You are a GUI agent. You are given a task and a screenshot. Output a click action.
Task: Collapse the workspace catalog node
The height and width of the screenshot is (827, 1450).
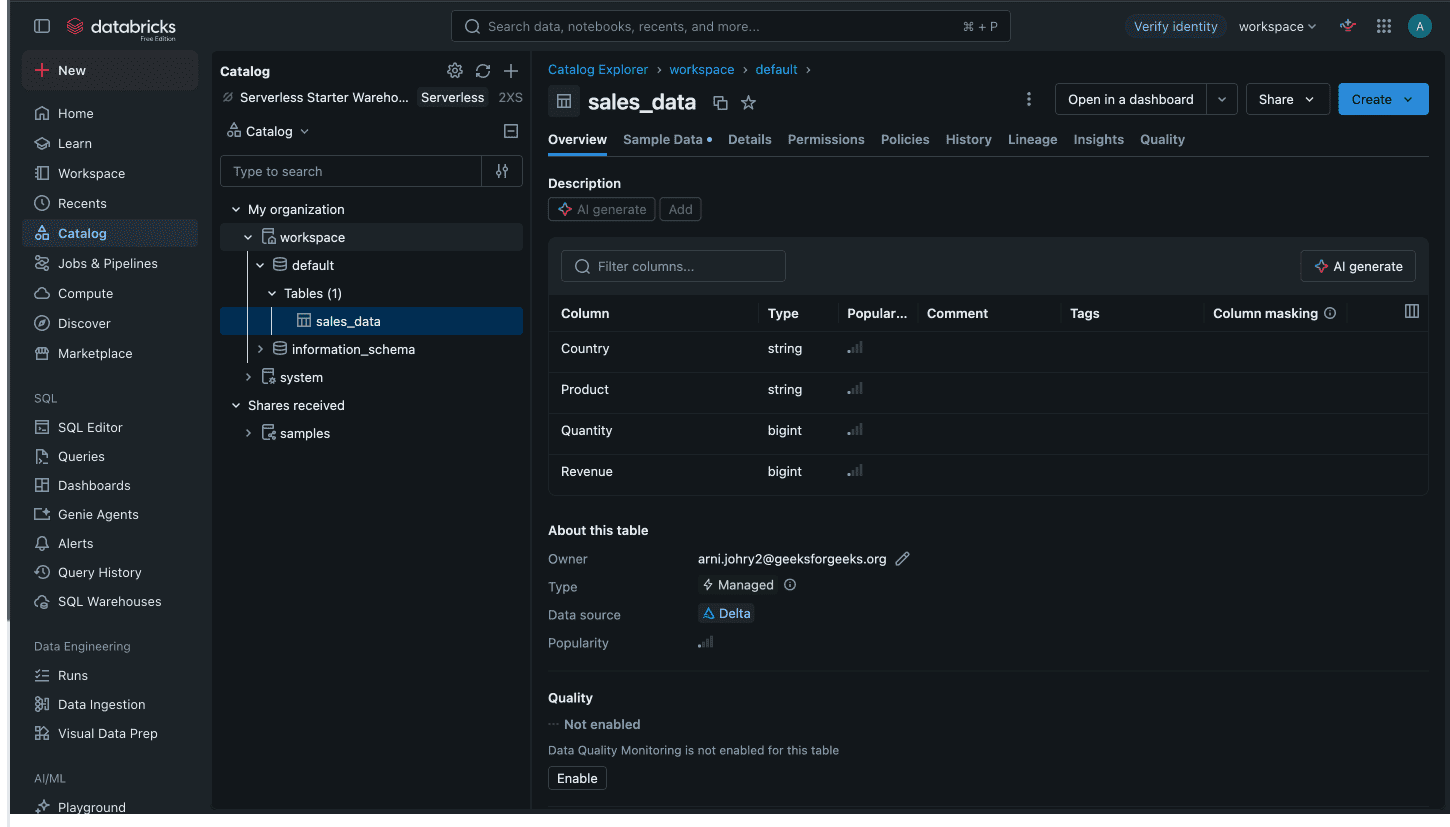coord(248,237)
